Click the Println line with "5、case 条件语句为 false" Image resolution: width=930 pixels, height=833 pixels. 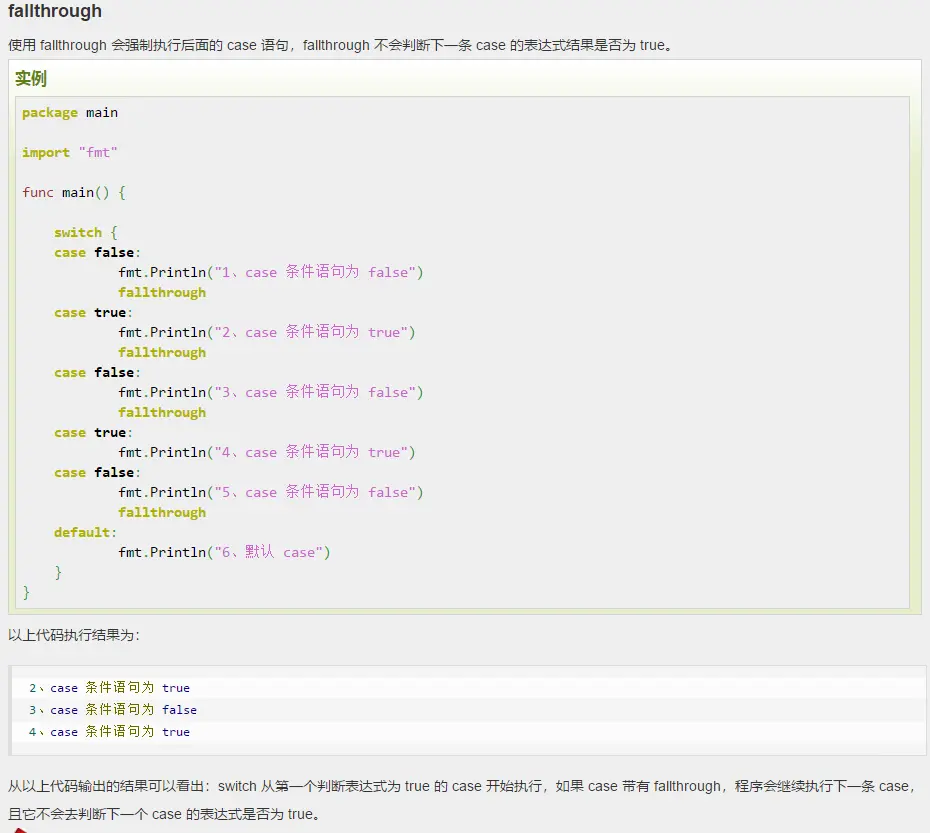(x=270, y=492)
